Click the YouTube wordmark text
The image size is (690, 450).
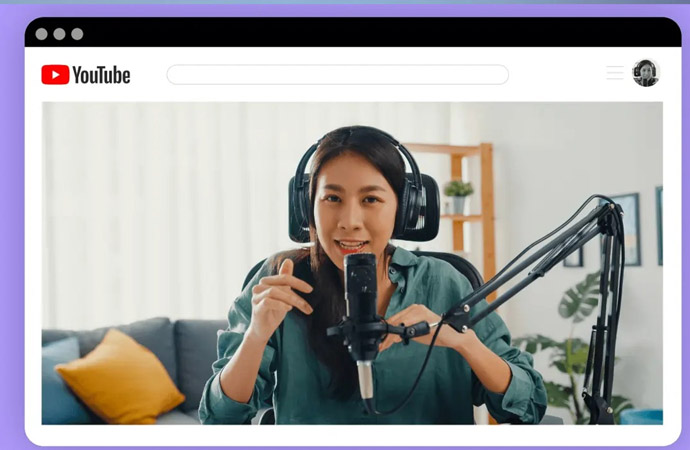(101, 75)
